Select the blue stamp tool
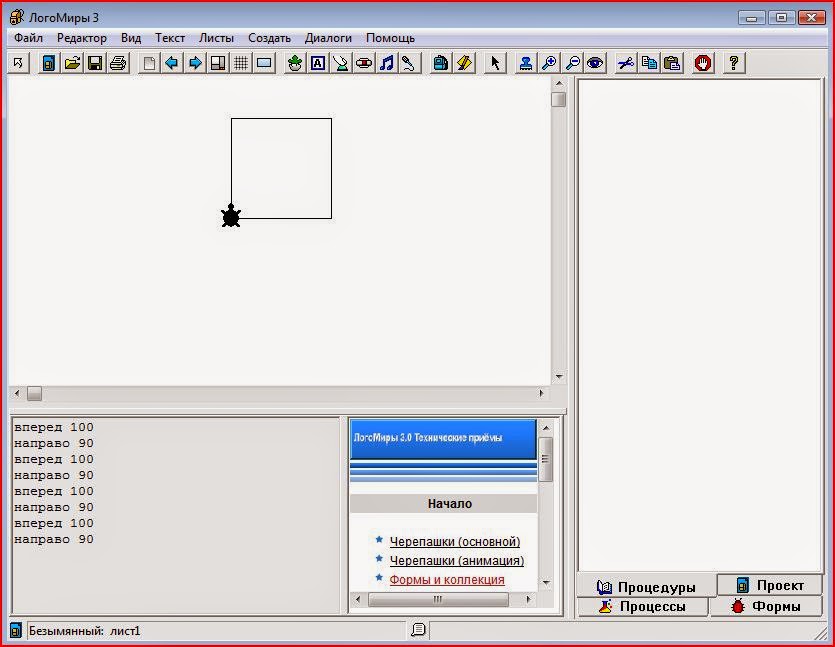 click(x=526, y=63)
